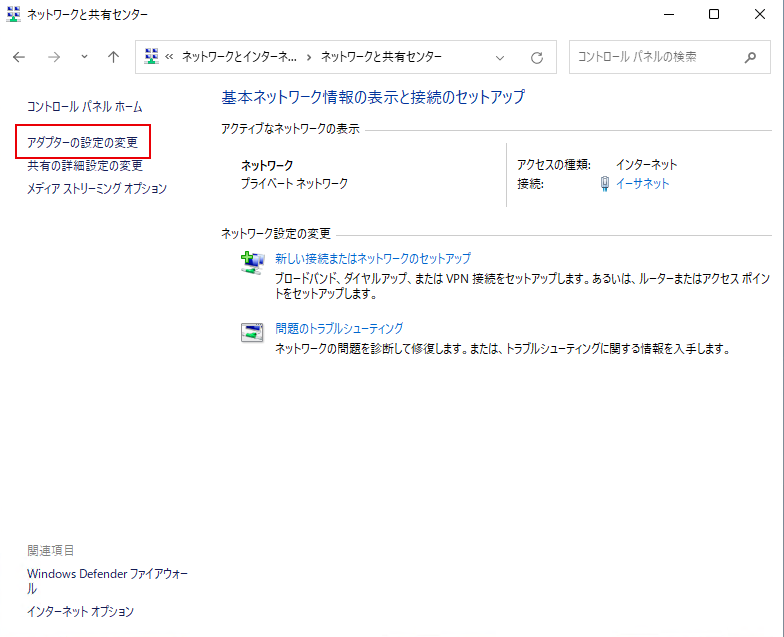Click the new connection setup icon

[252, 263]
